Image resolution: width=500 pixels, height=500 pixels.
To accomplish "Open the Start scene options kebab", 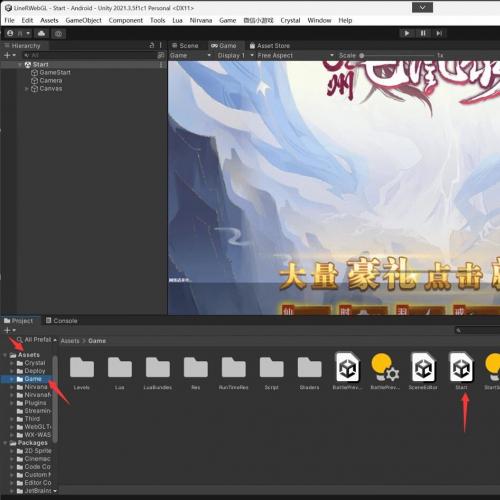I will (161, 65).
